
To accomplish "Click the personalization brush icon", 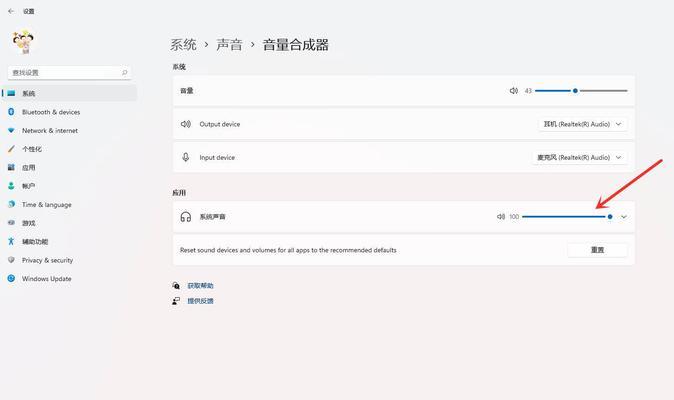I will (11, 149).
